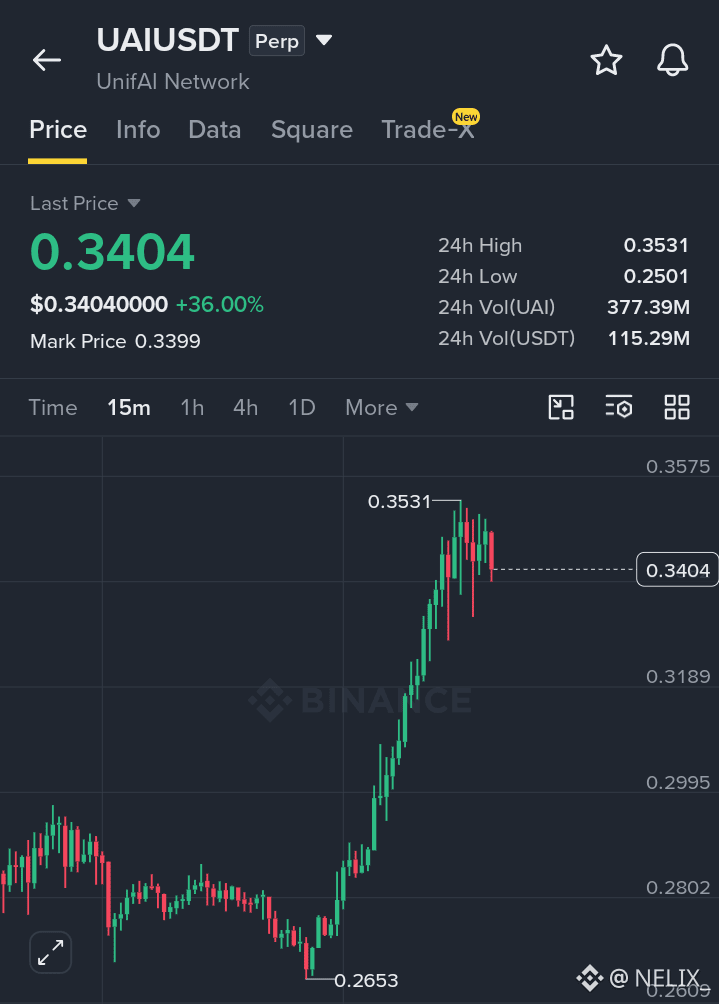Click the 24h Low value 0.2501
The height and width of the screenshot is (1004, 719).
pyautogui.click(x=656, y=276)
